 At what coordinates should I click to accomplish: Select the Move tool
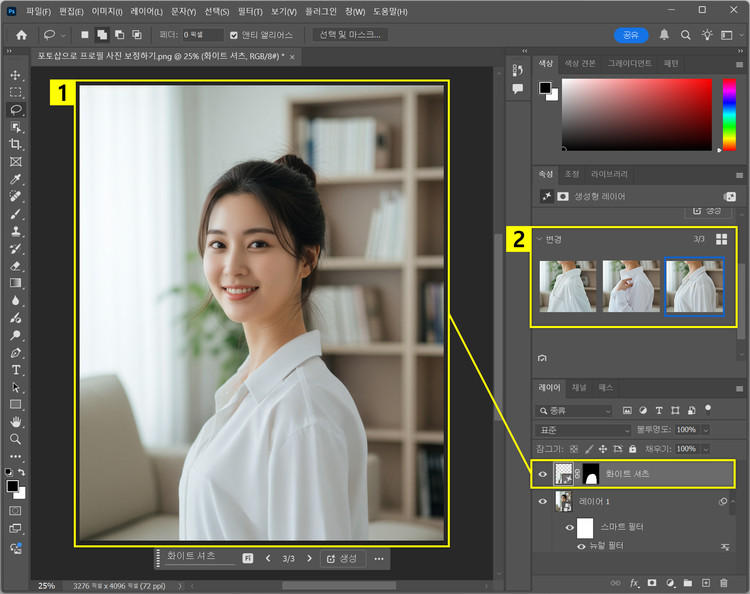(15, 75)
